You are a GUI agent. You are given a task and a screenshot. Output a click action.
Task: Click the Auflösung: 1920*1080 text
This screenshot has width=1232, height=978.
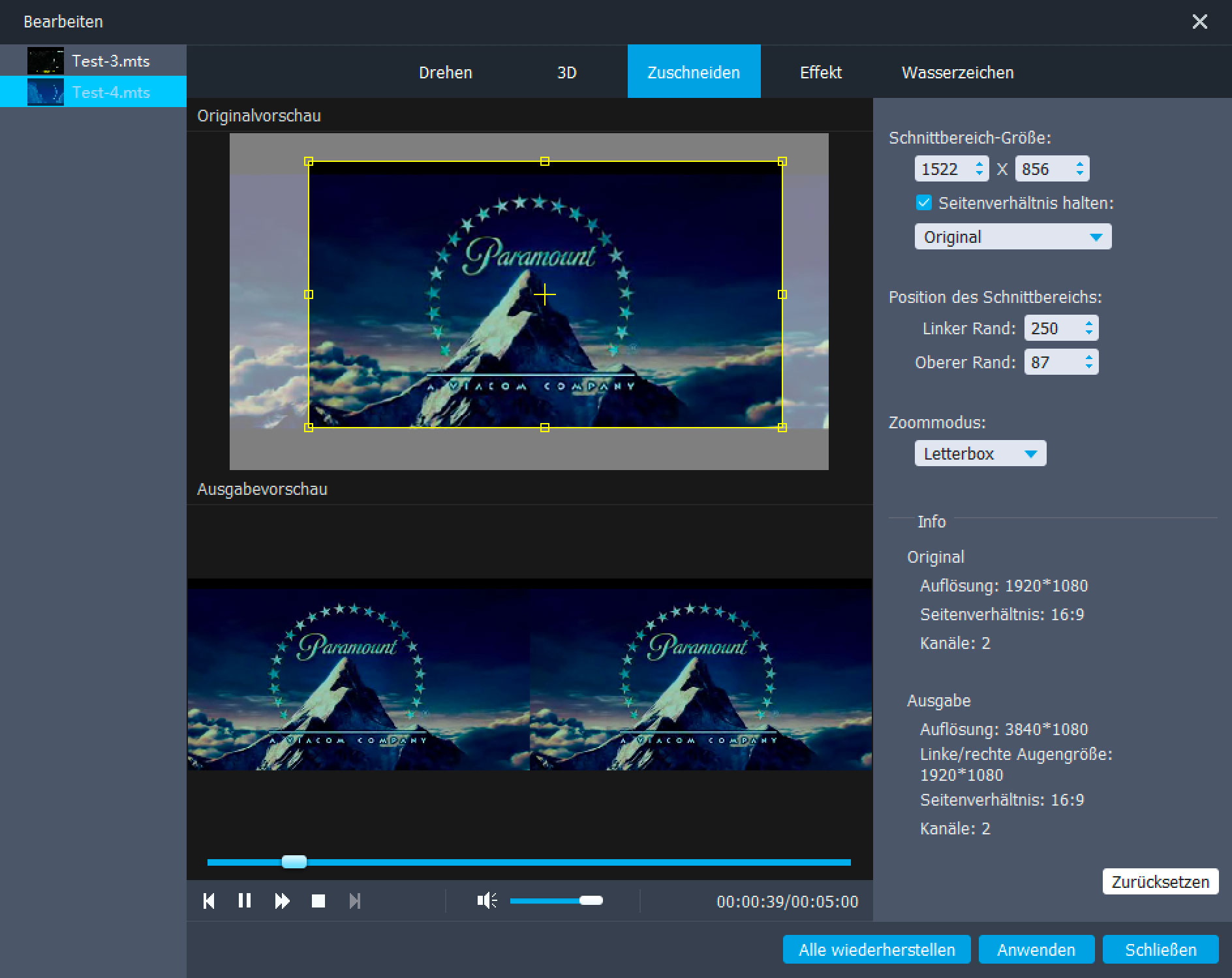pos(1004,586)
